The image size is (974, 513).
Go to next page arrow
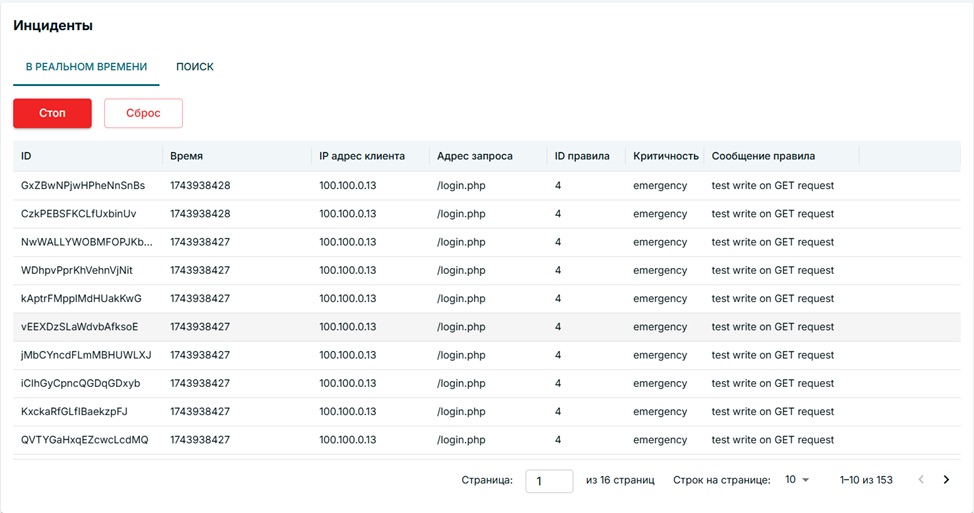tap(946, 480)
